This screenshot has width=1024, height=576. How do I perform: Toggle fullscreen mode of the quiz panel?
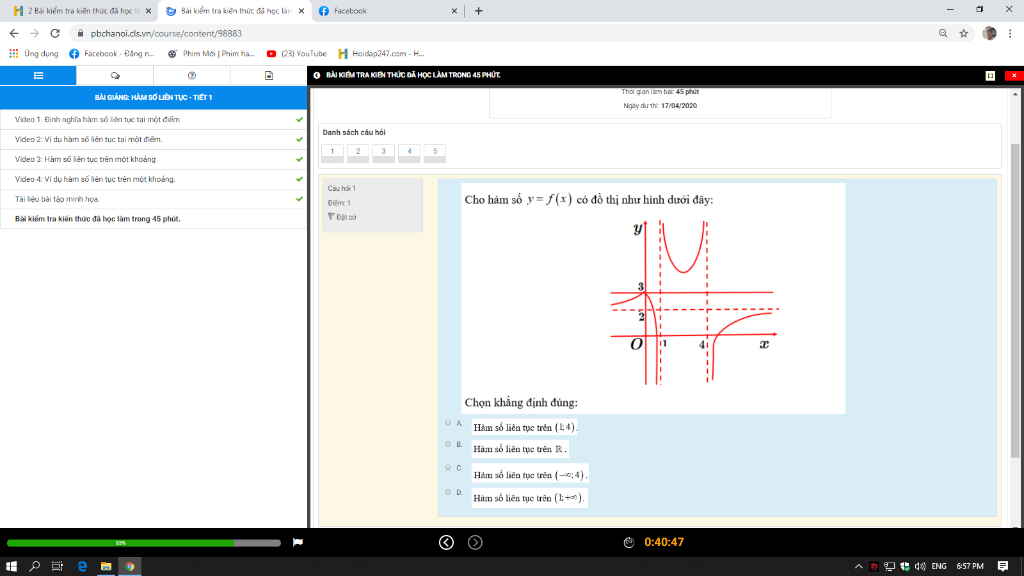(990, 76)
